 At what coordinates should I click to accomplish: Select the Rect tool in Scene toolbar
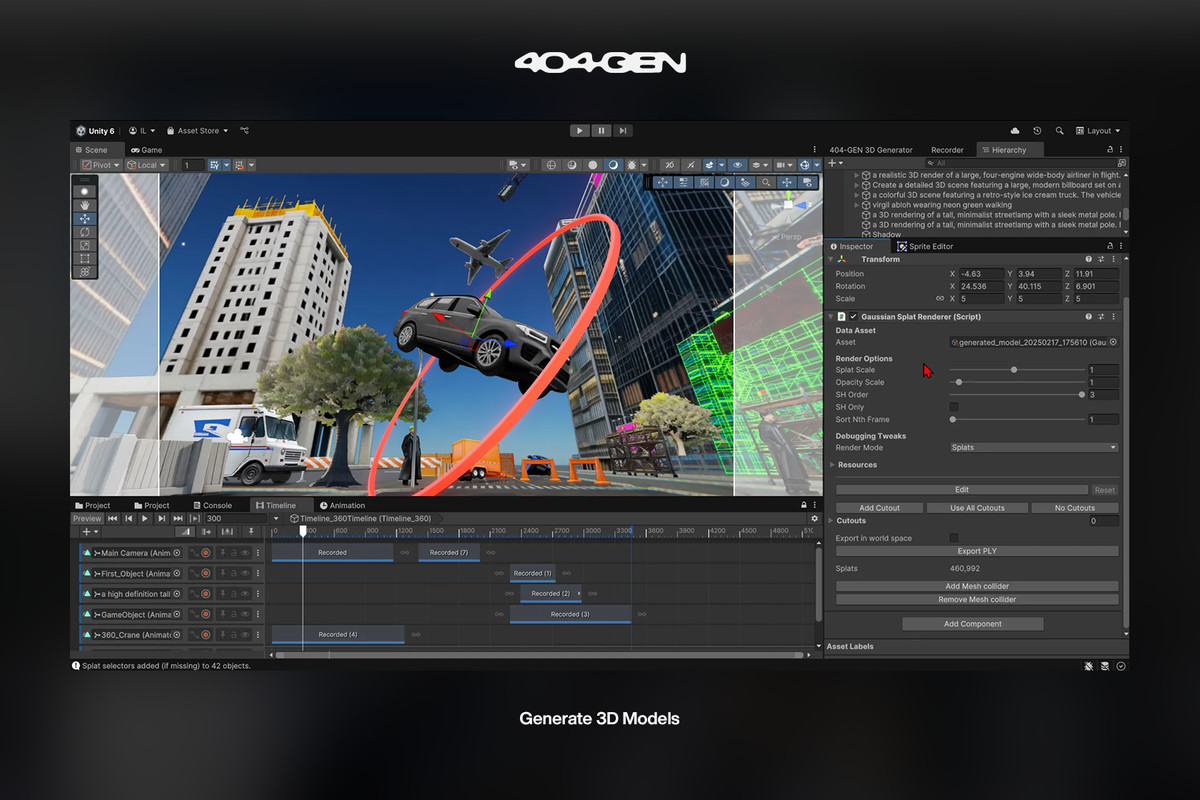pyautogui.click(x=85, y=258)
